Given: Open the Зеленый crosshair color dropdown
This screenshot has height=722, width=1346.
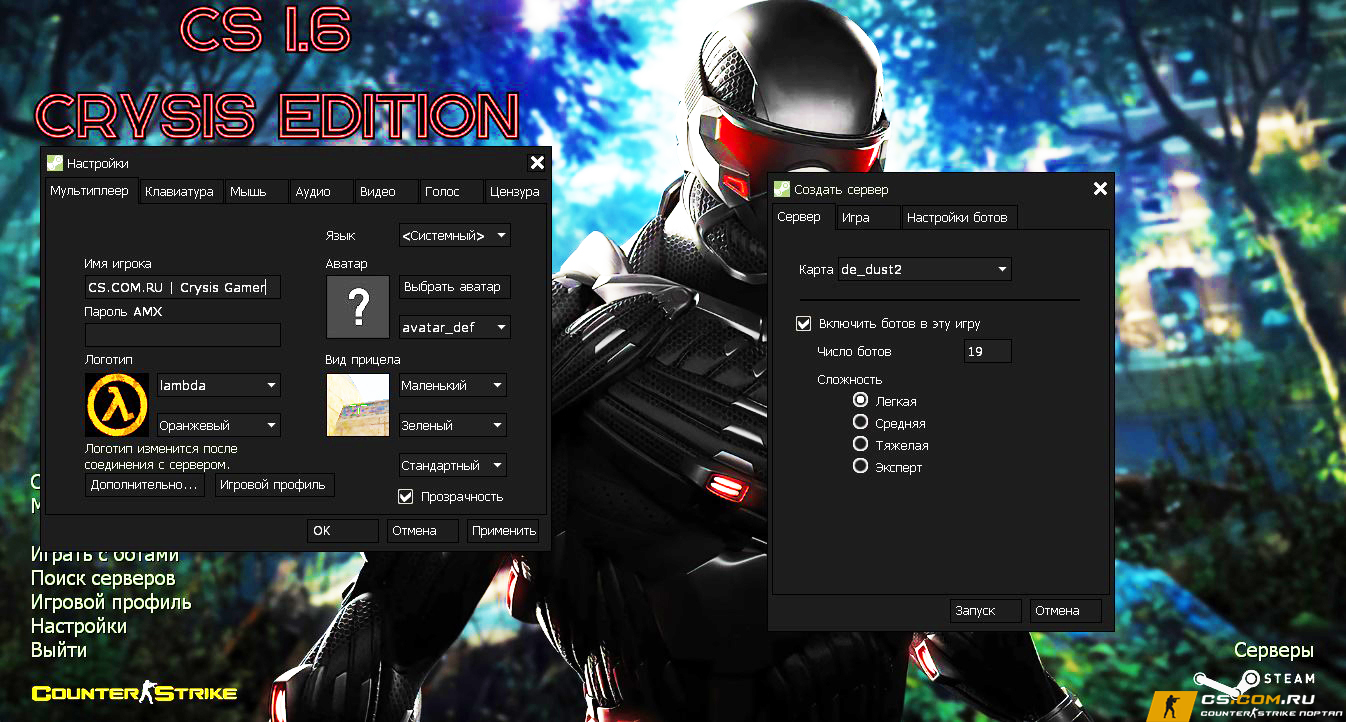Looking at the screenshot, I should click(x=453, y=425).
